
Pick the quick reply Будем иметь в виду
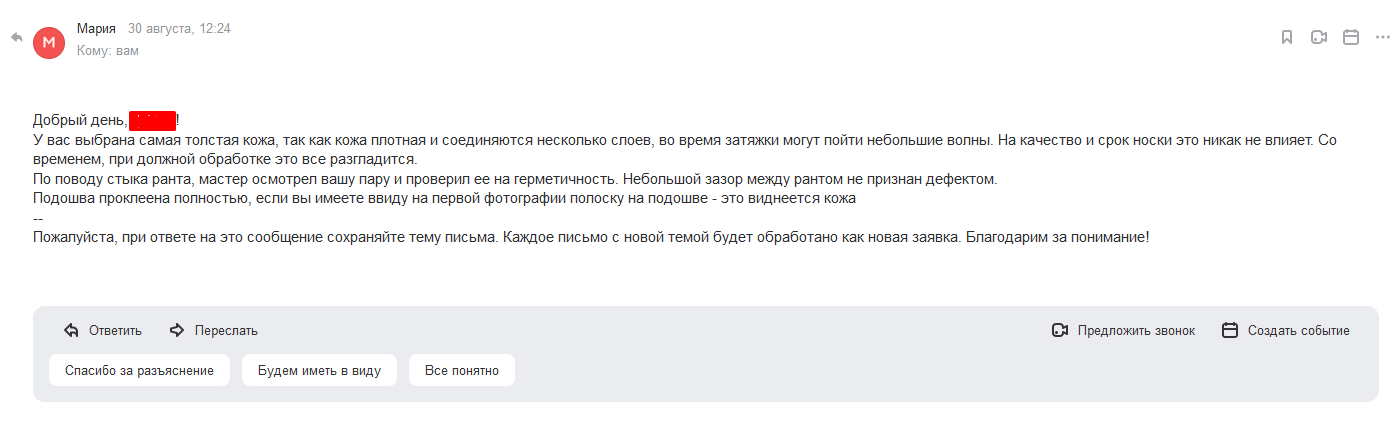(x=319, y=370)
